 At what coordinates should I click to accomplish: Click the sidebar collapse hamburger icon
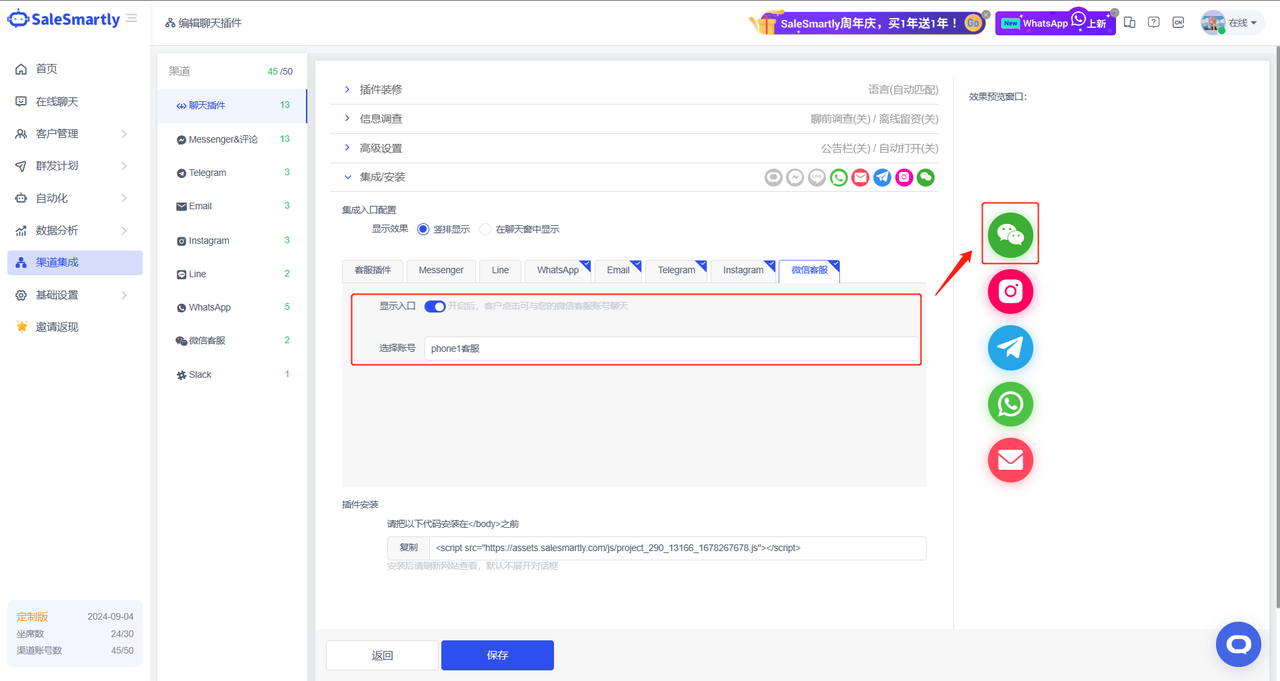point(132,18)
